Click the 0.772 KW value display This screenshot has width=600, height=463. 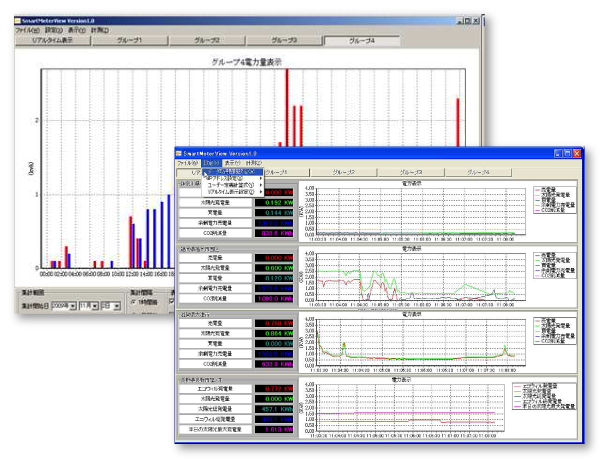[274, 389]
